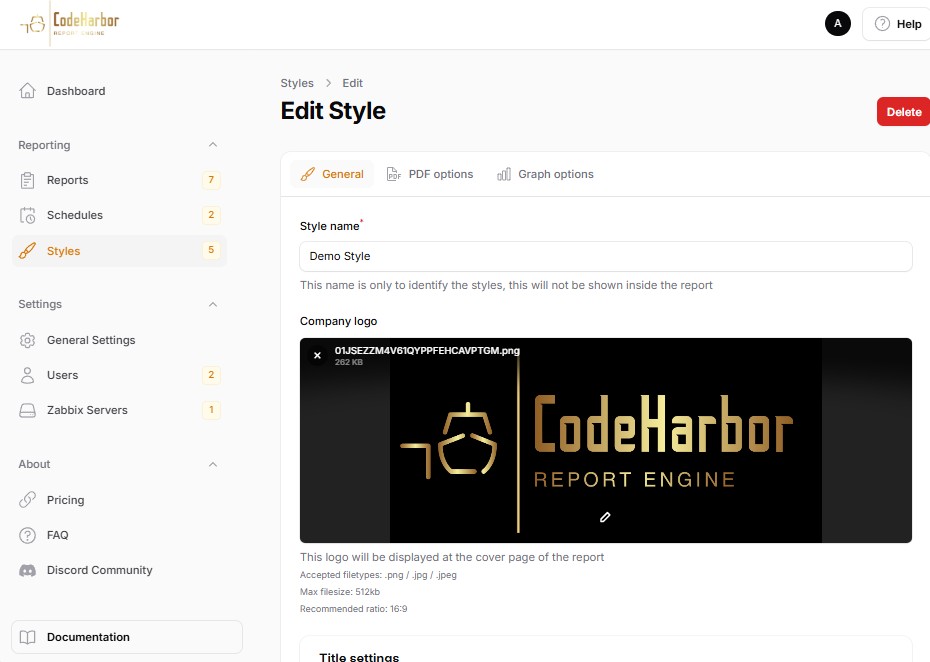Click Edit in the breadcrumb
930x662 pixels.
point(352,83)
